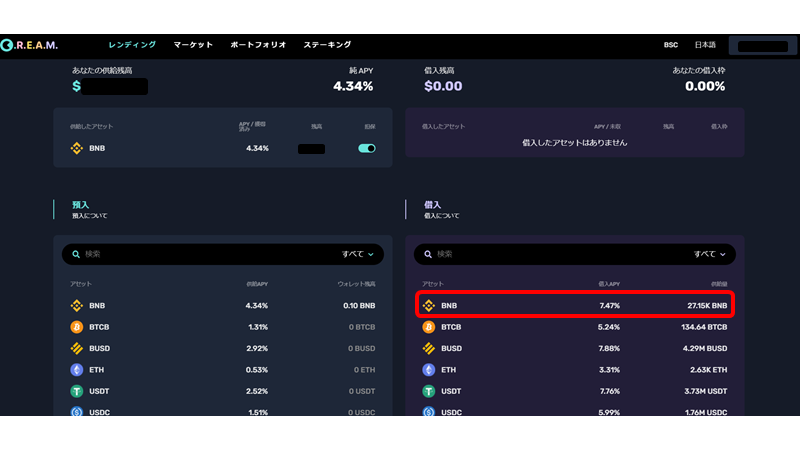Click USDT icon in borrow list
Image resolution: width=800 pixels, height=450 pixels.
(429, 391)
